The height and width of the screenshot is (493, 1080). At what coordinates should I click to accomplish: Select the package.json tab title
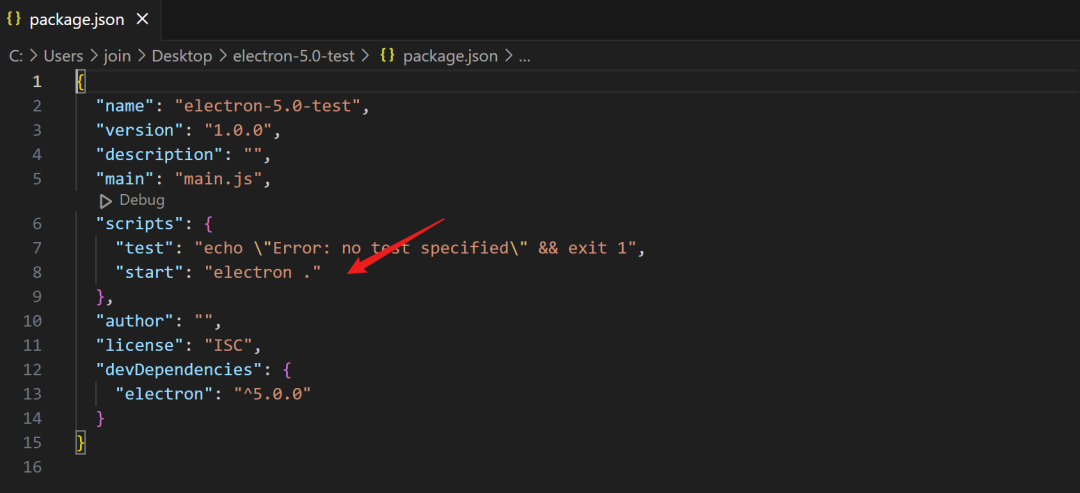click(76, 19)
